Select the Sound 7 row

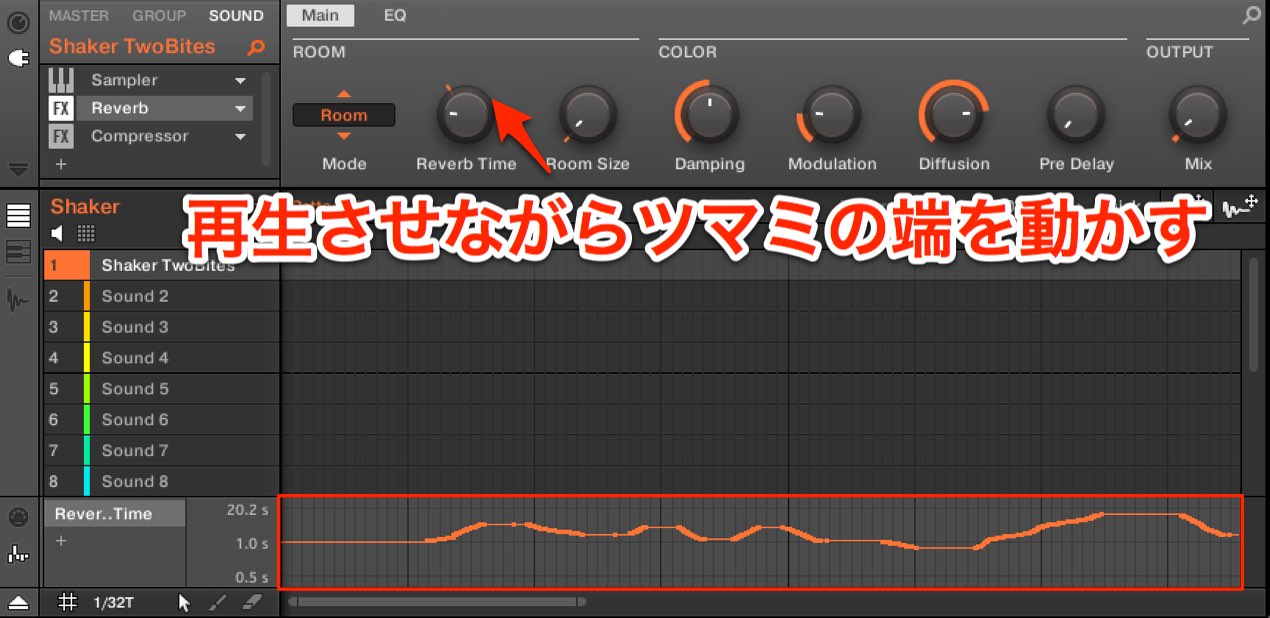[162, 451]
